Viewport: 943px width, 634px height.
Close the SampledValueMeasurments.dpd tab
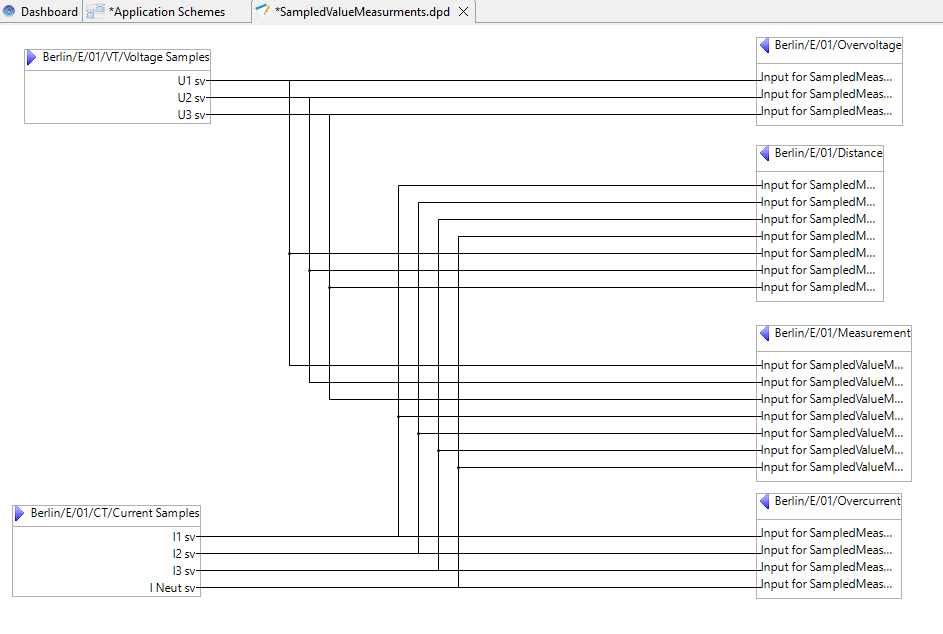coord(463,12)
